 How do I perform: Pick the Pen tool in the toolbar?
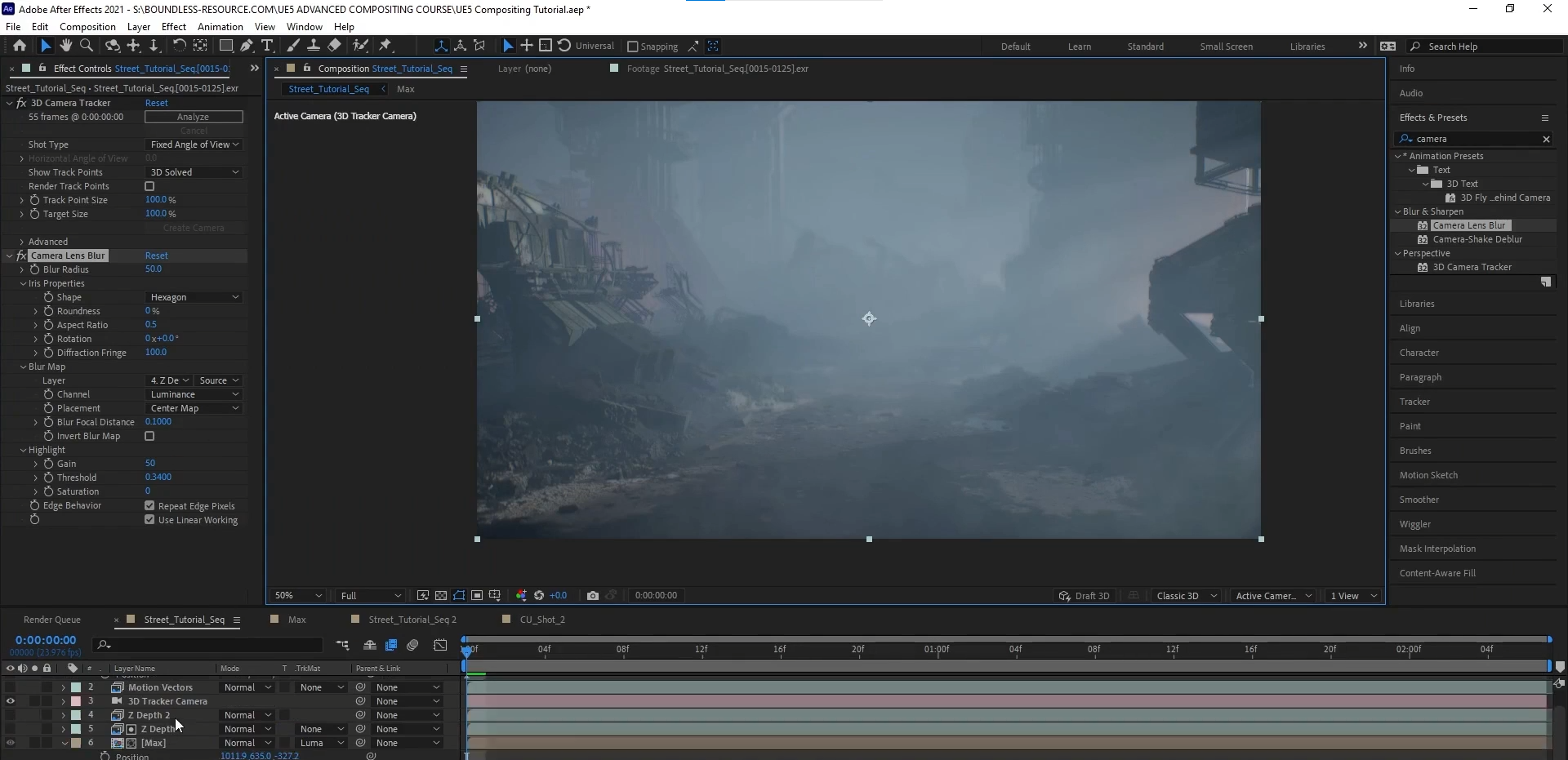coord(247,46)
